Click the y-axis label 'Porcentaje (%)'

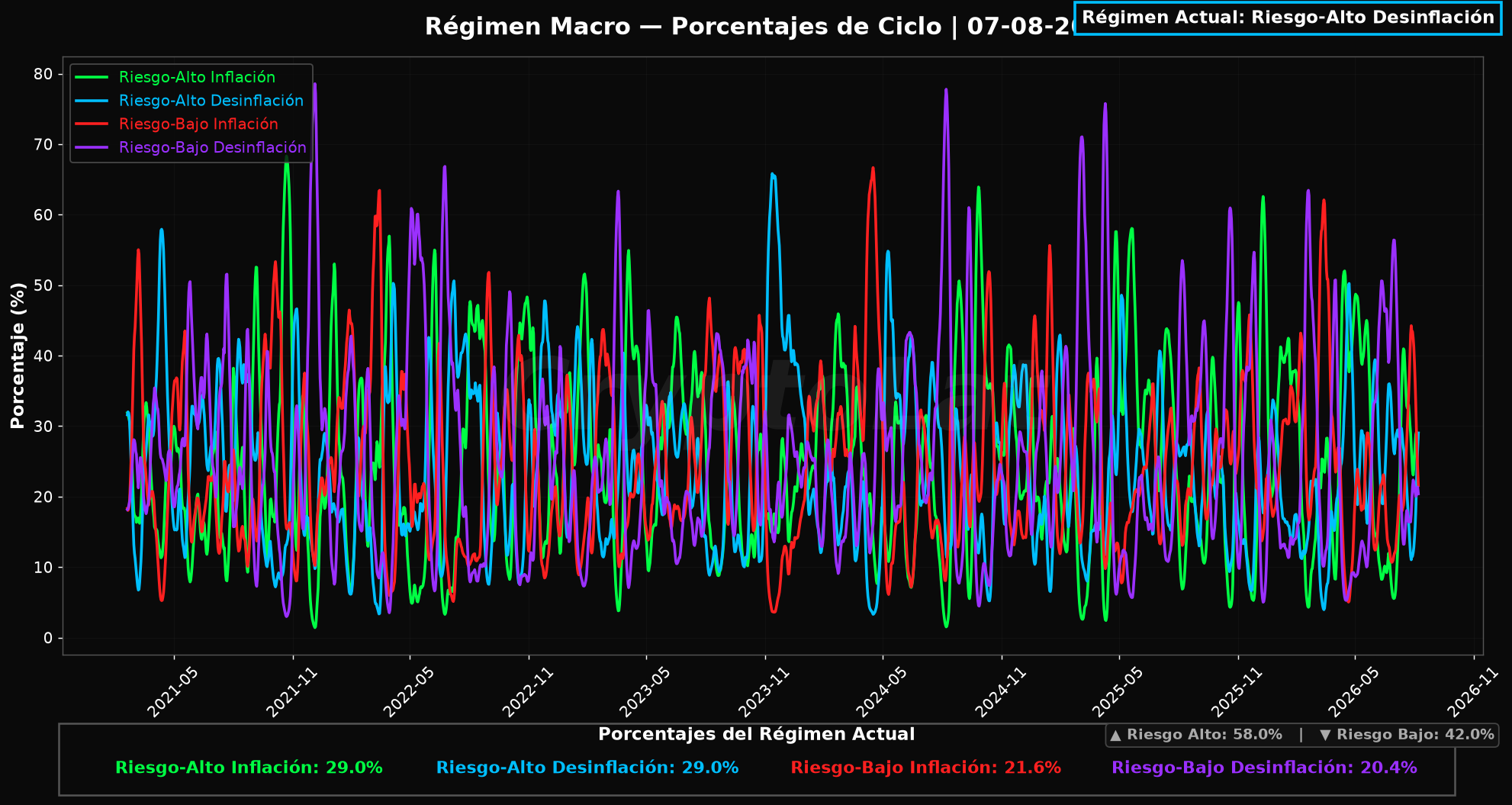click(18, 356)
